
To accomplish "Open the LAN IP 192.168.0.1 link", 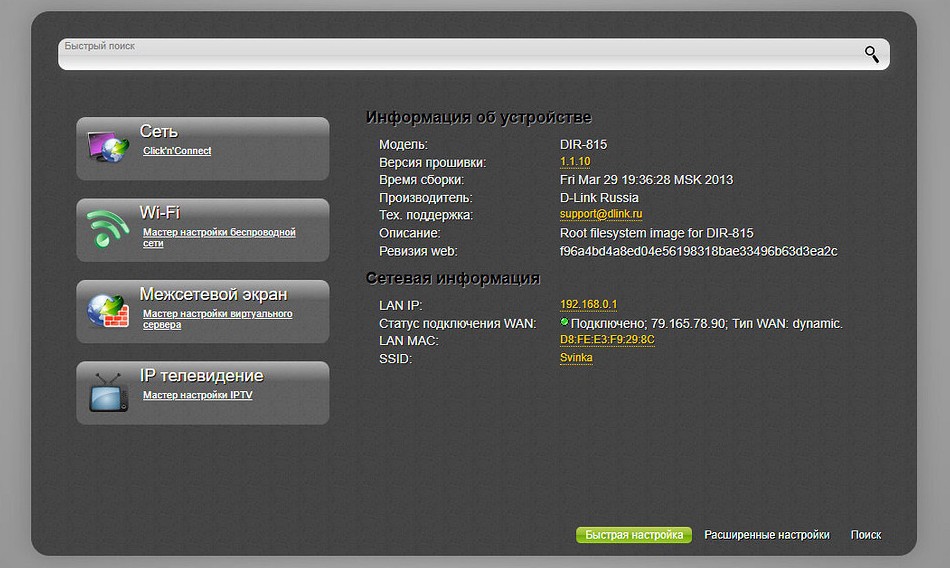I will (x=589, y=305).
